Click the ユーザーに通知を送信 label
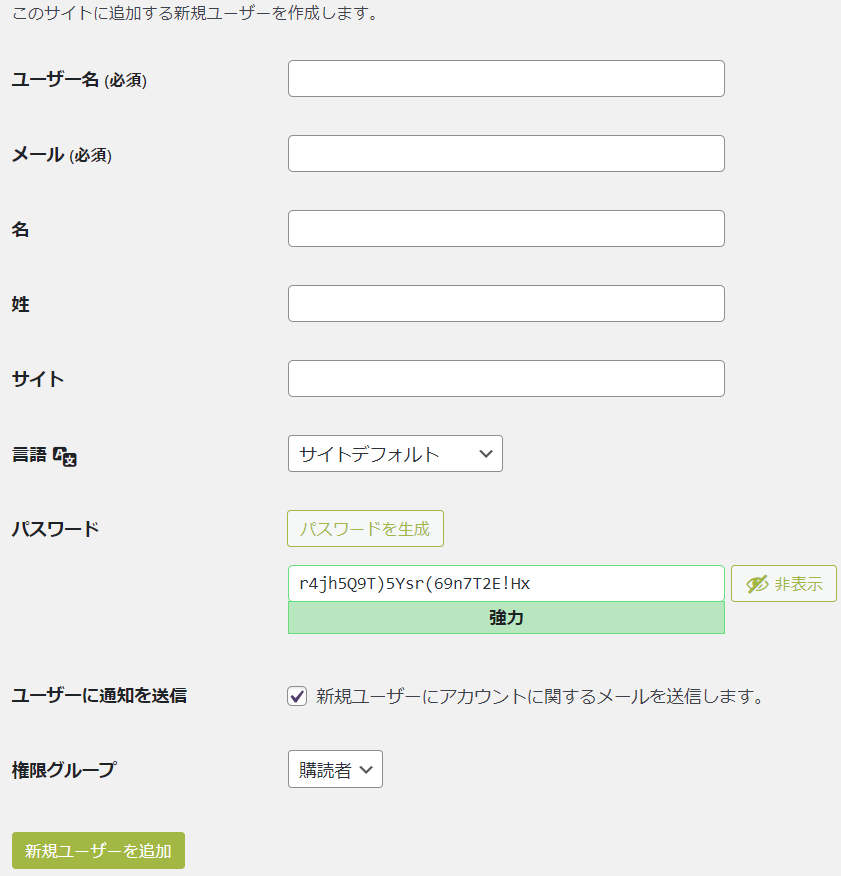Image resolution: width=841 pixels, height=876 pixels. 99,696
